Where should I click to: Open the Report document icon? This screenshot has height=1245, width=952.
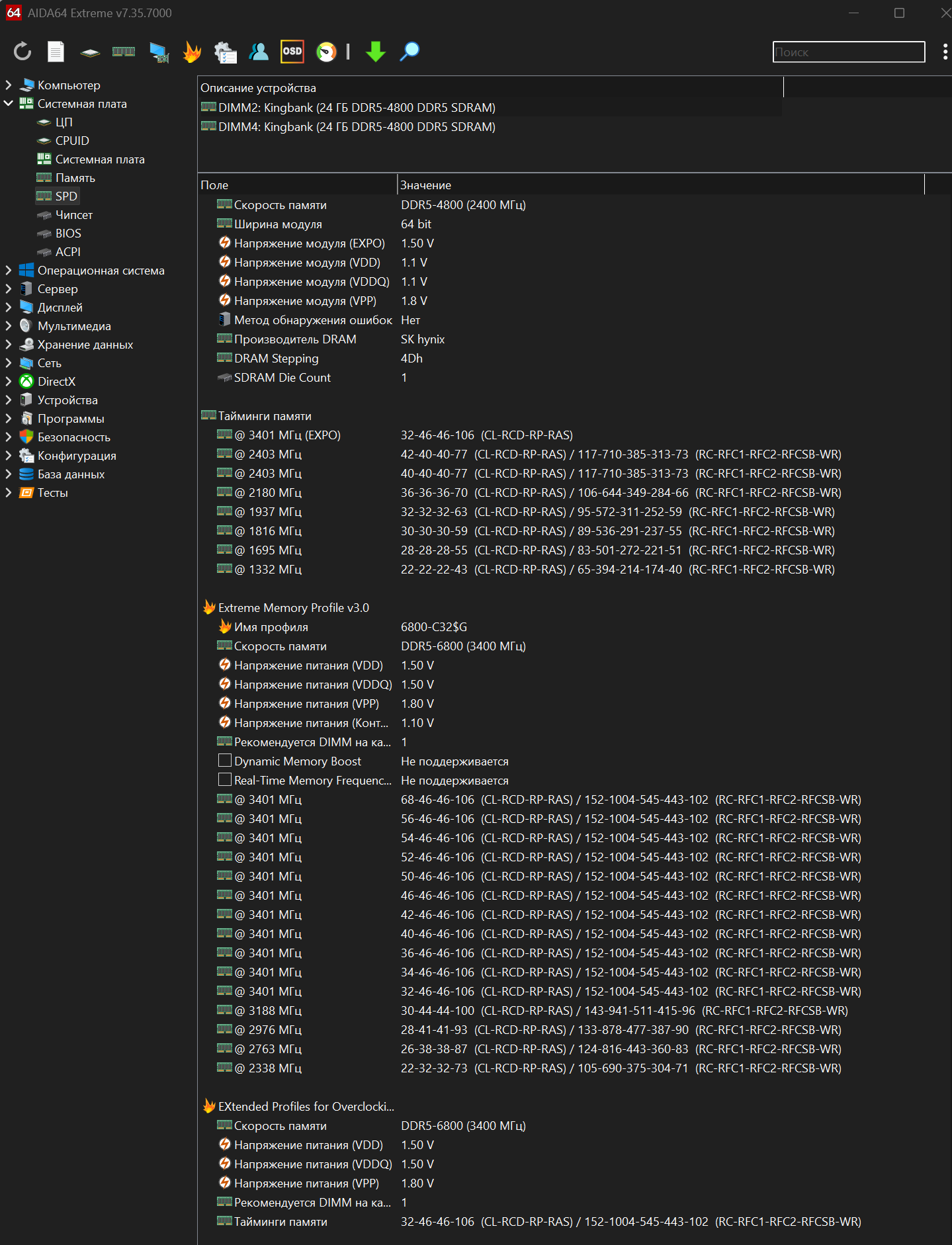tap(56, 52)
